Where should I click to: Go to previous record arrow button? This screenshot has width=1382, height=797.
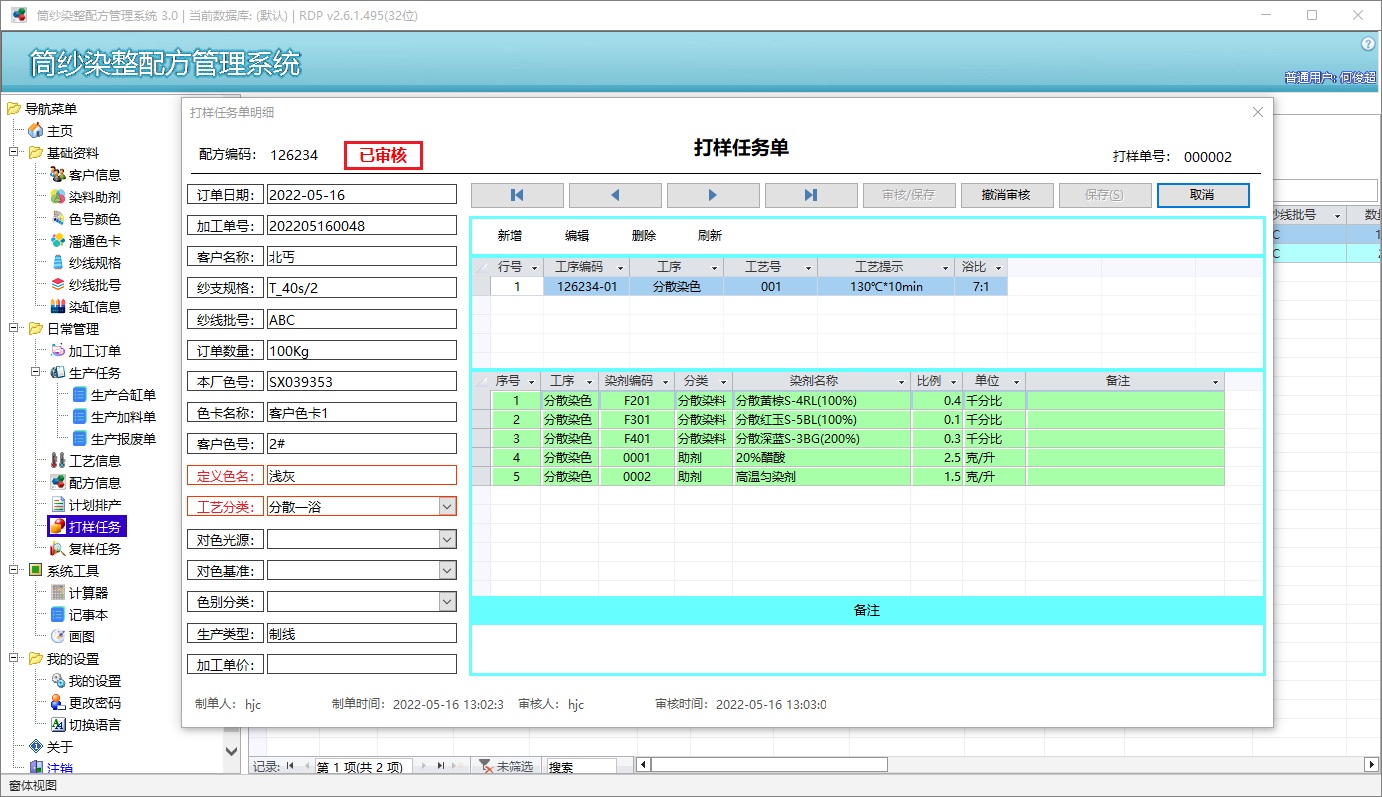[x=615, y=195]
